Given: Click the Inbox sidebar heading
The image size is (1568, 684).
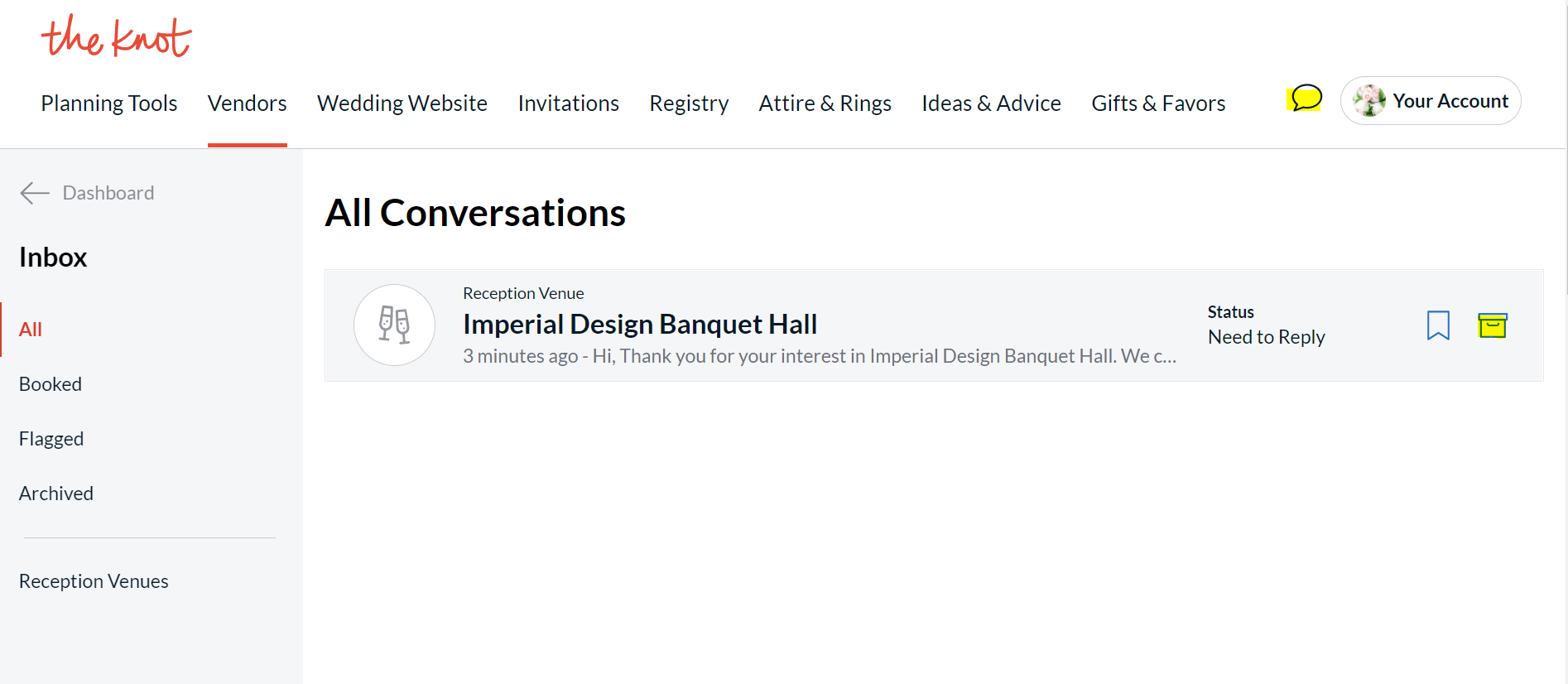Looking at the screenshot, I should point(53,258).
